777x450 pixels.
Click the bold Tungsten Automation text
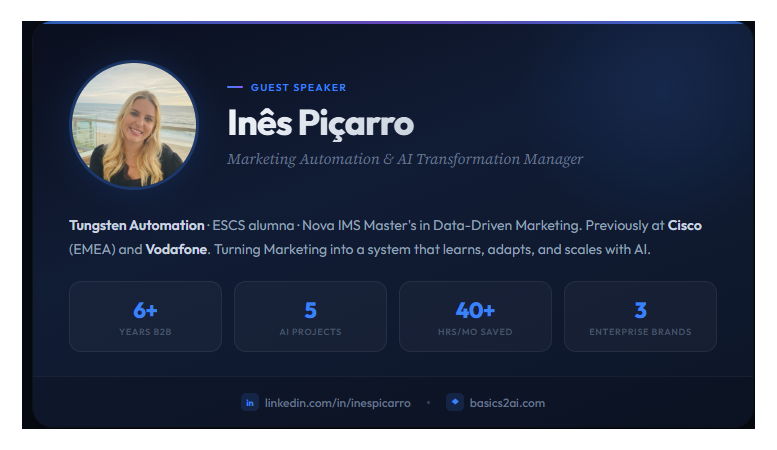tap(137, 225)
